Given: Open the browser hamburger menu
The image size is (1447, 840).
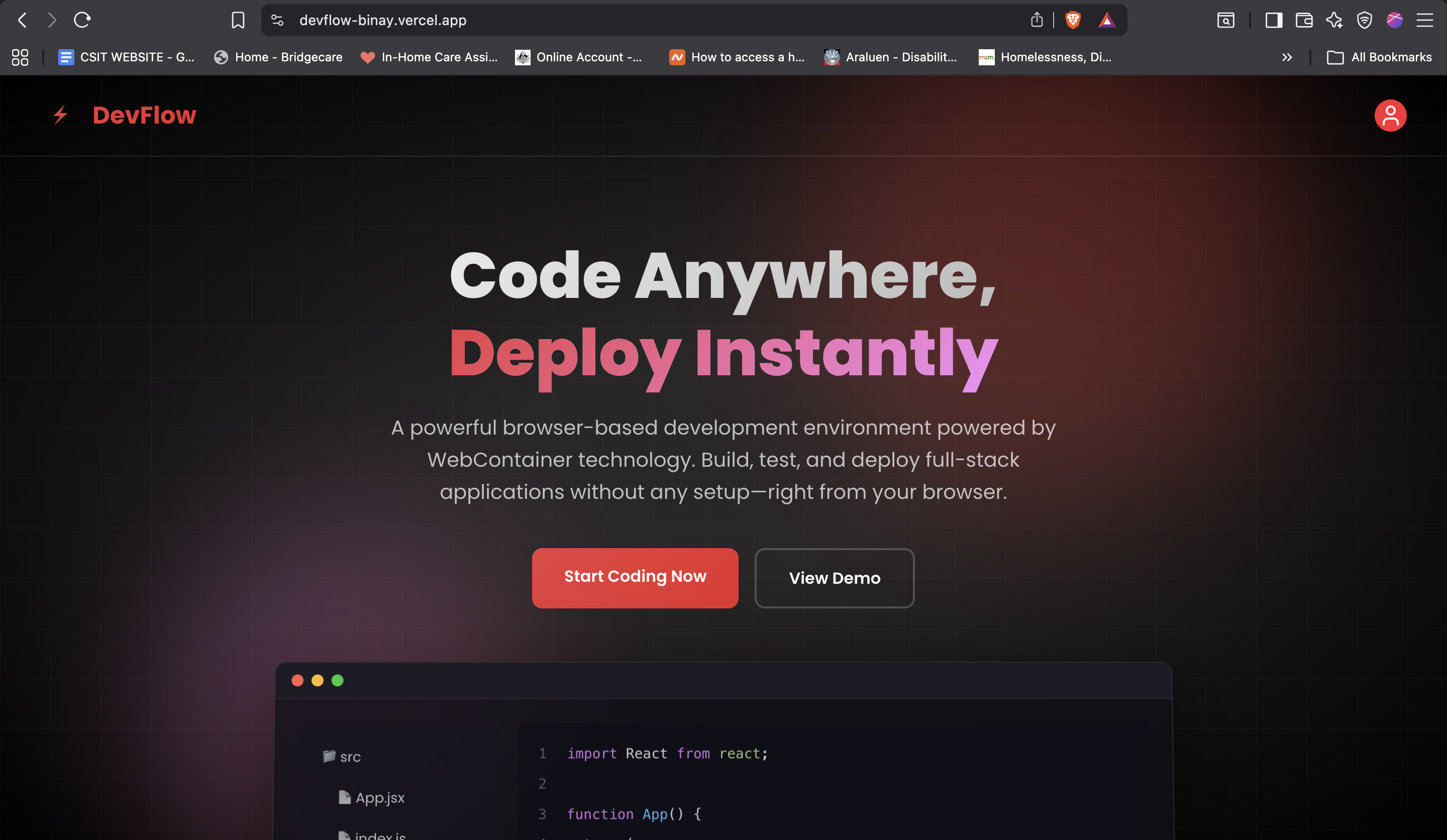Looking at the screenshot, I should click(x=1424, y=20).
